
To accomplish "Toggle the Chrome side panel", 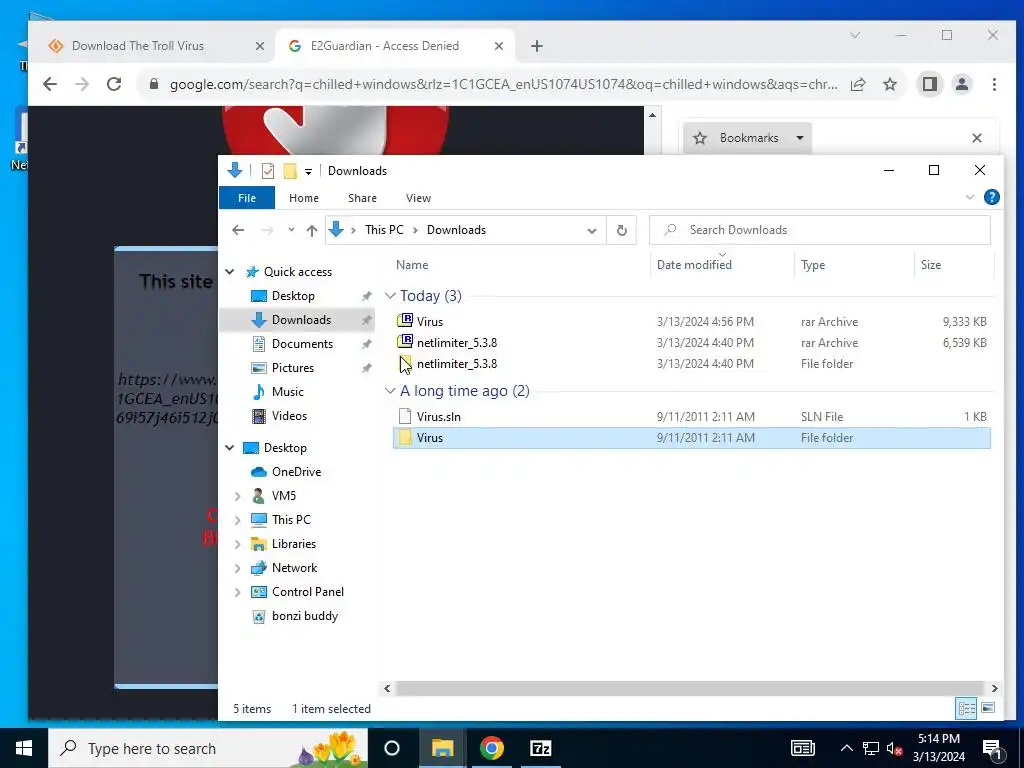I will [930, 84].
